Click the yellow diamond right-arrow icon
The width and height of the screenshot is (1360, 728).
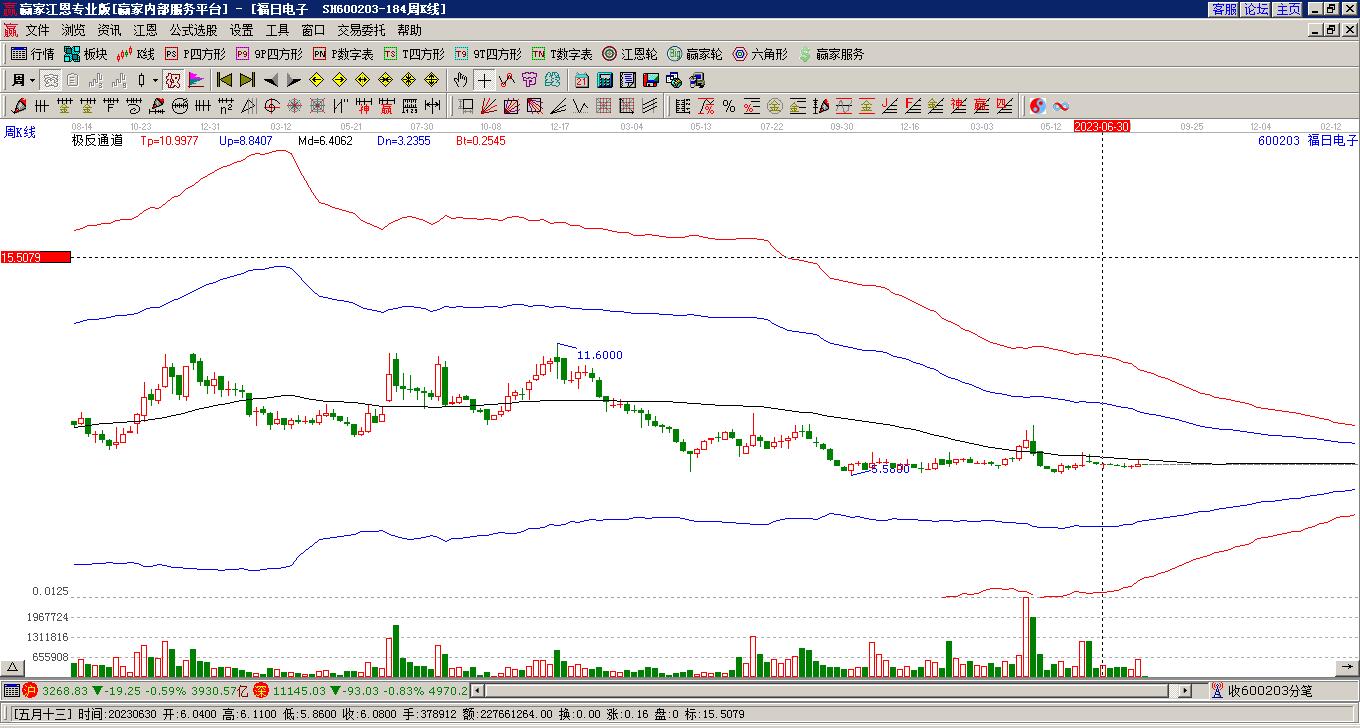[x=340, y=80]
